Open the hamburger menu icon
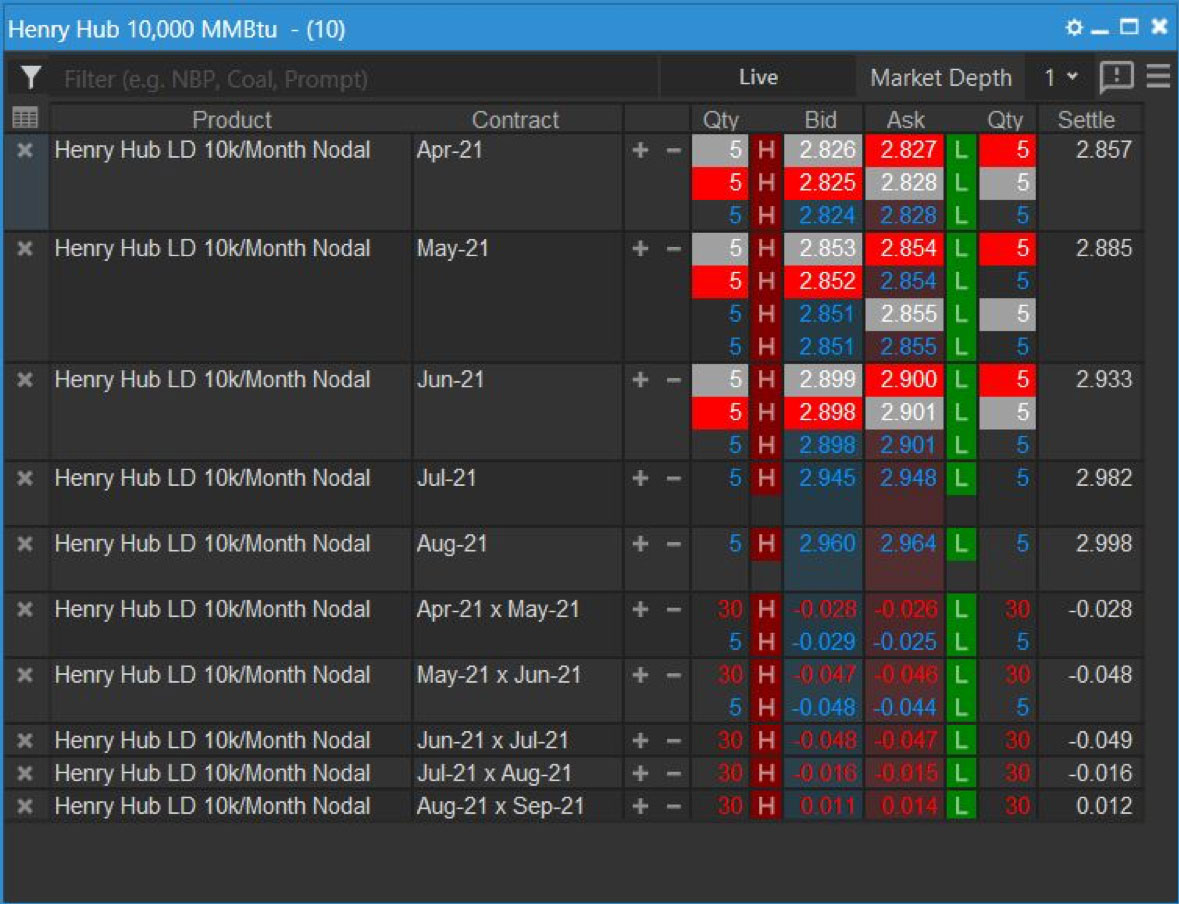 click(1158, 77)
